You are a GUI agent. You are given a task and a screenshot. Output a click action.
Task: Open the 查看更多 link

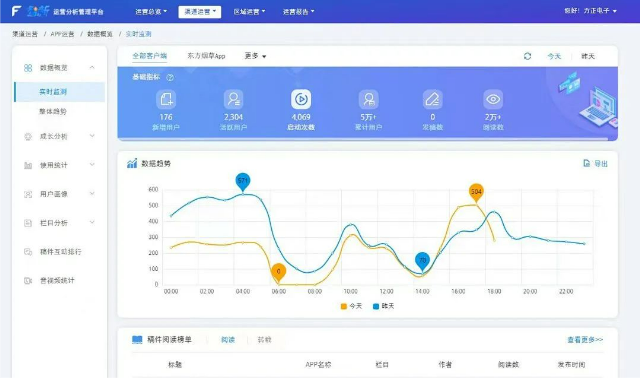[x=585, y=340]
